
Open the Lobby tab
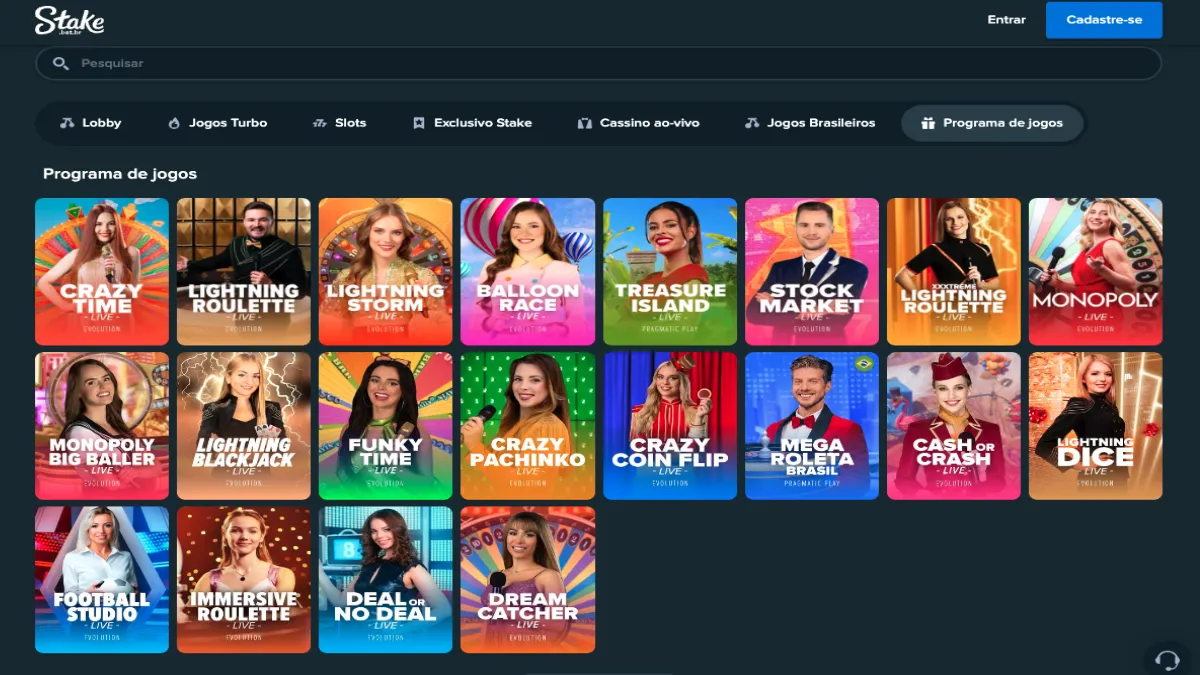point(91,123)
